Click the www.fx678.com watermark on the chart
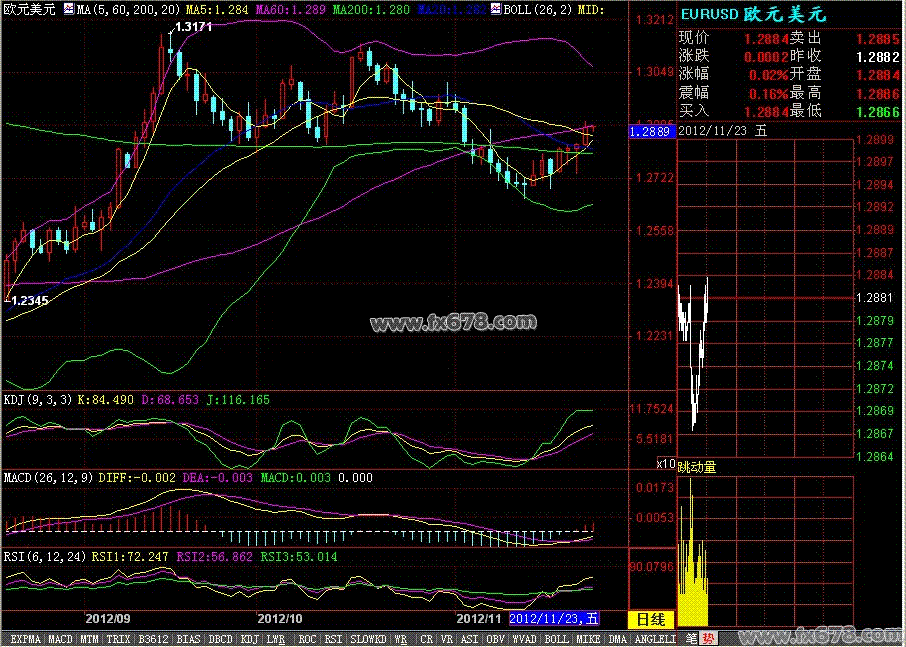Viewport: 906px width, 647px height. pos(452,323)
